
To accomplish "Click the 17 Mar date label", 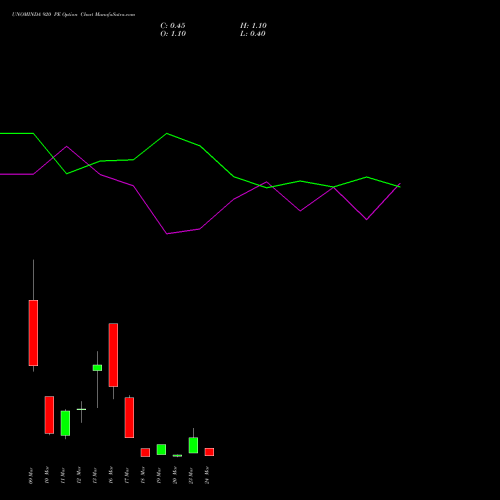I will 127,476.
